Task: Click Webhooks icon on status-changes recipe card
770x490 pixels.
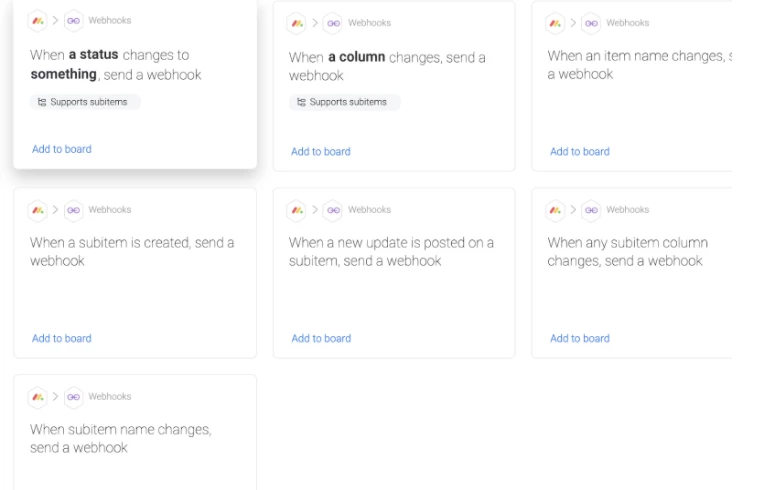Action: 73,20
